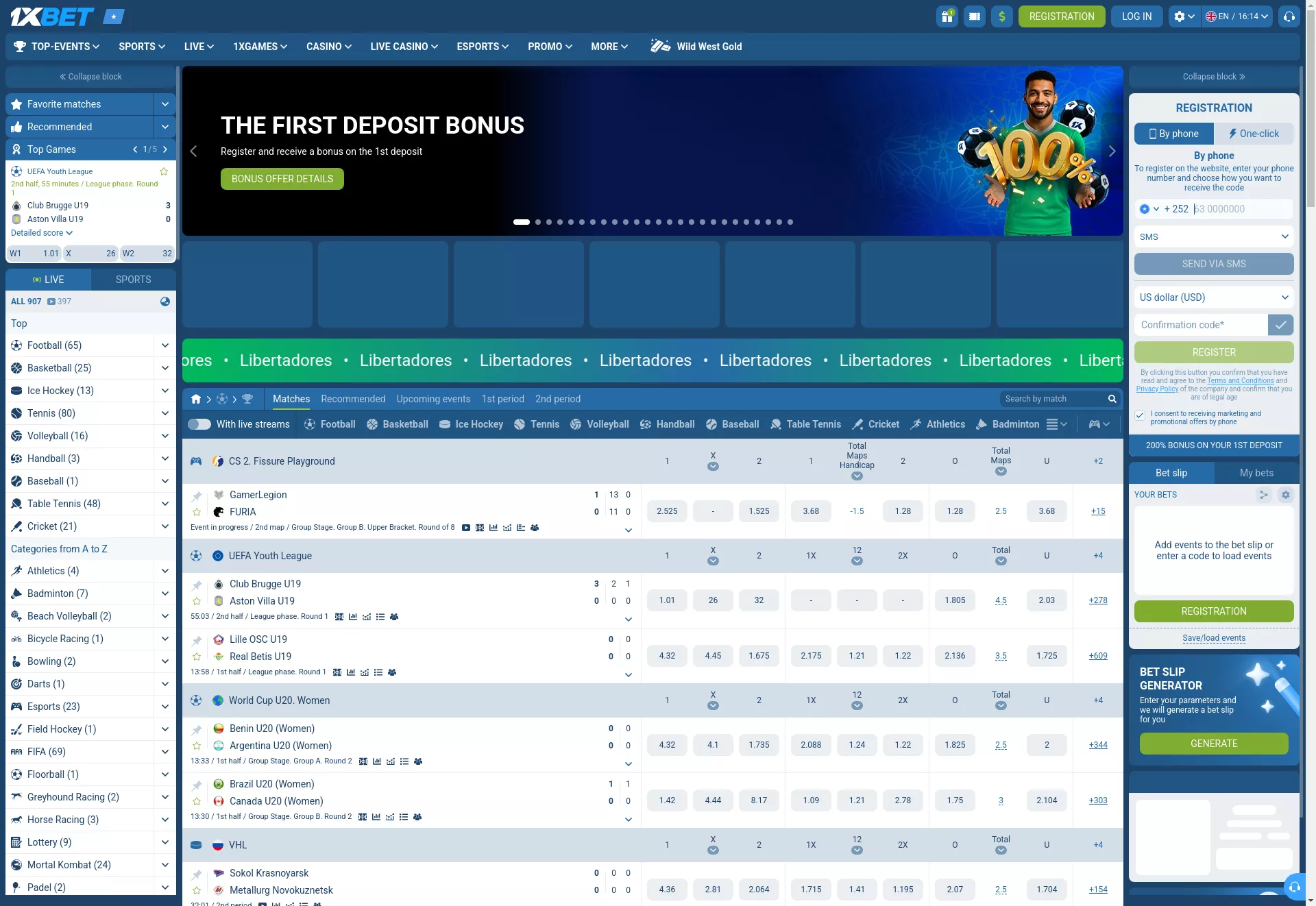The image size is (1316, 906).
Task: Click Save/load events link
Action: [1213, 638]
